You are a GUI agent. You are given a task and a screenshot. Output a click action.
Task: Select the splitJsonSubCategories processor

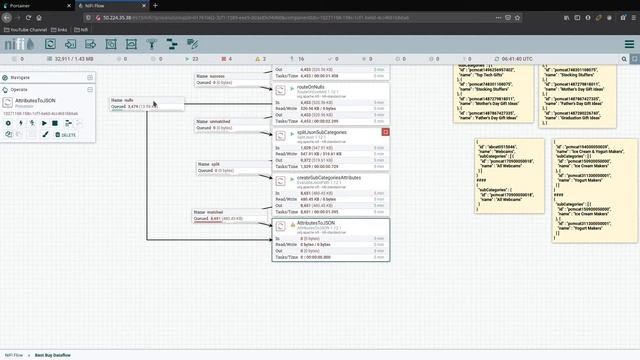[x=331, y=149]
